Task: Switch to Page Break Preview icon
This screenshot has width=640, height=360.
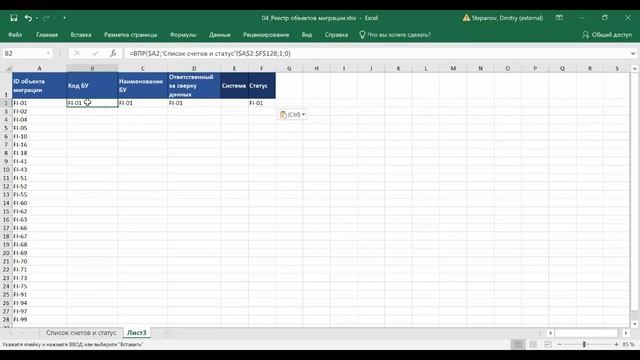Action: 548,344
